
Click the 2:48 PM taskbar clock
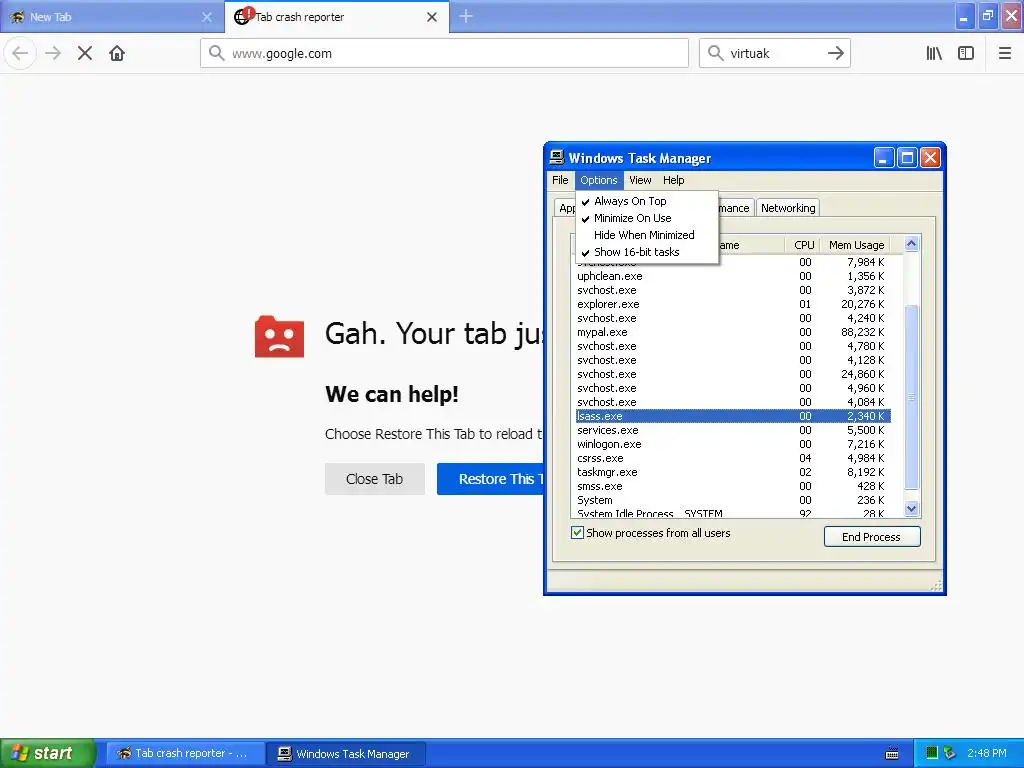987,753
